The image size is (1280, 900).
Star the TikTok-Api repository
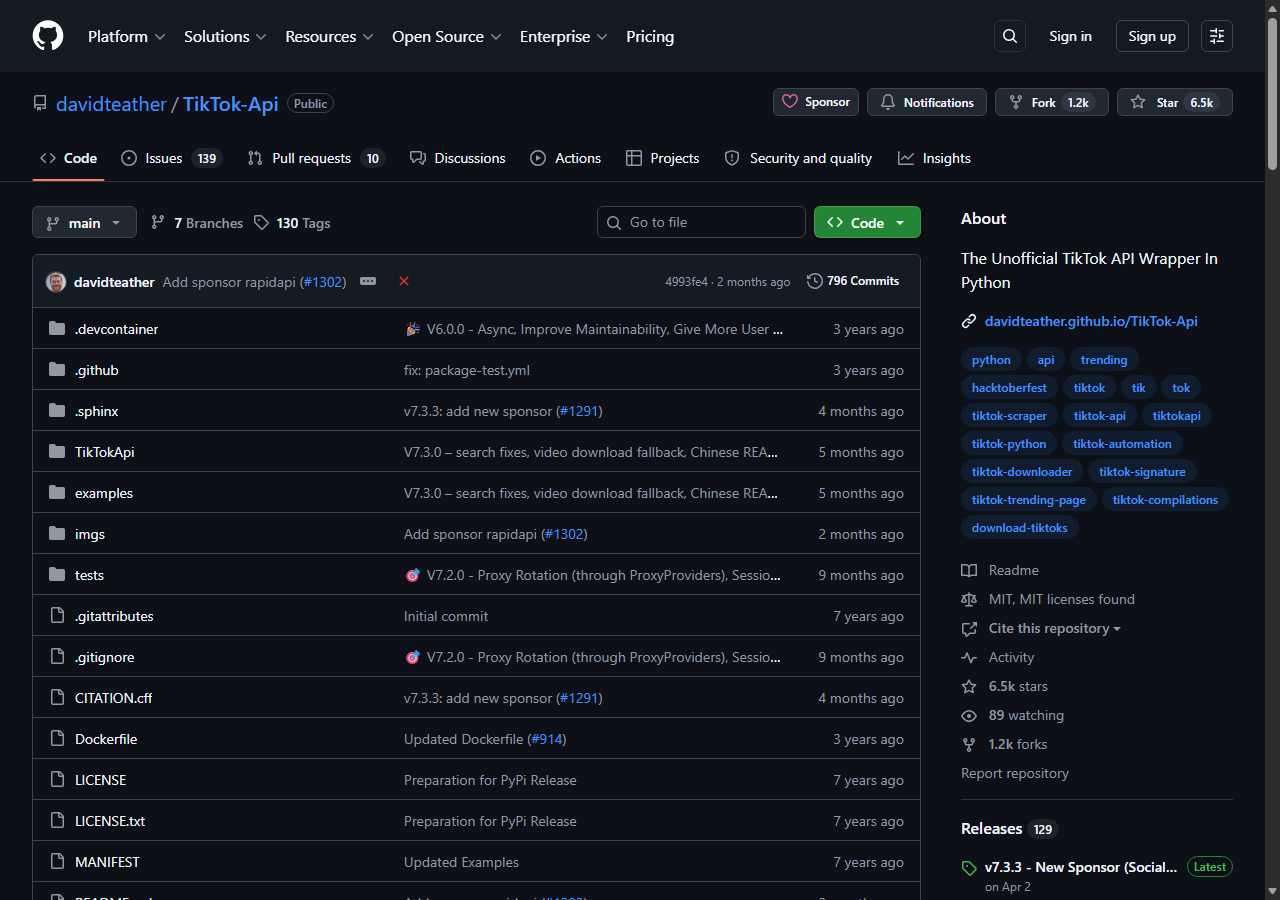pos(1175,102)
